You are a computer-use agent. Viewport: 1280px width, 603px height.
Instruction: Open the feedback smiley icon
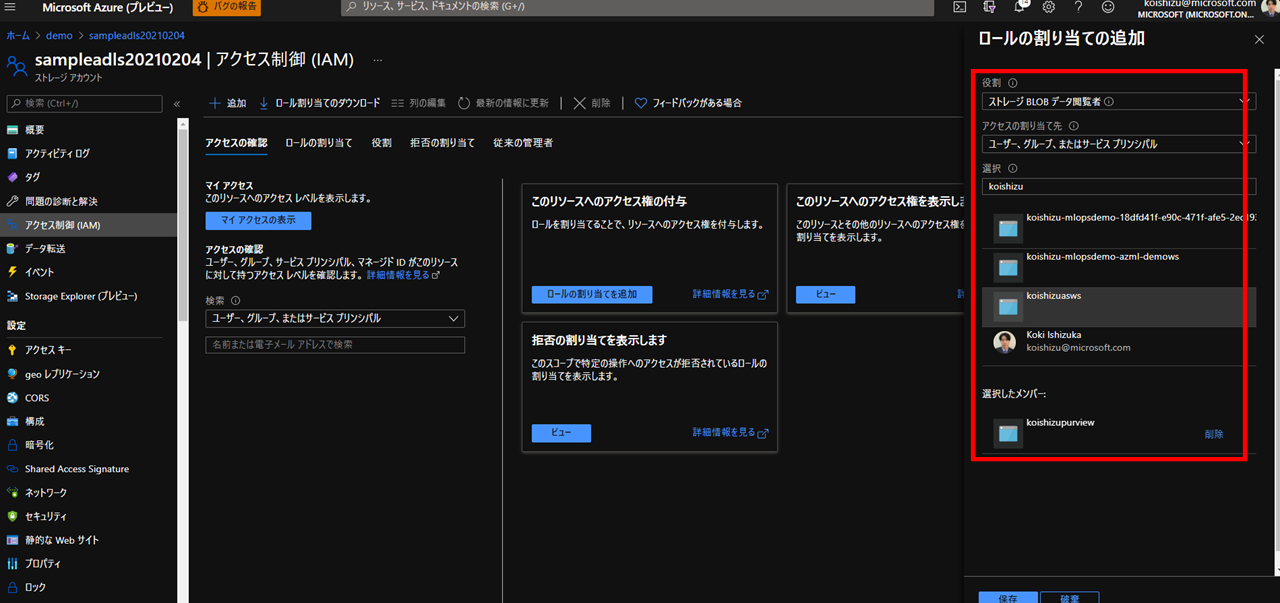[1108, 7]
